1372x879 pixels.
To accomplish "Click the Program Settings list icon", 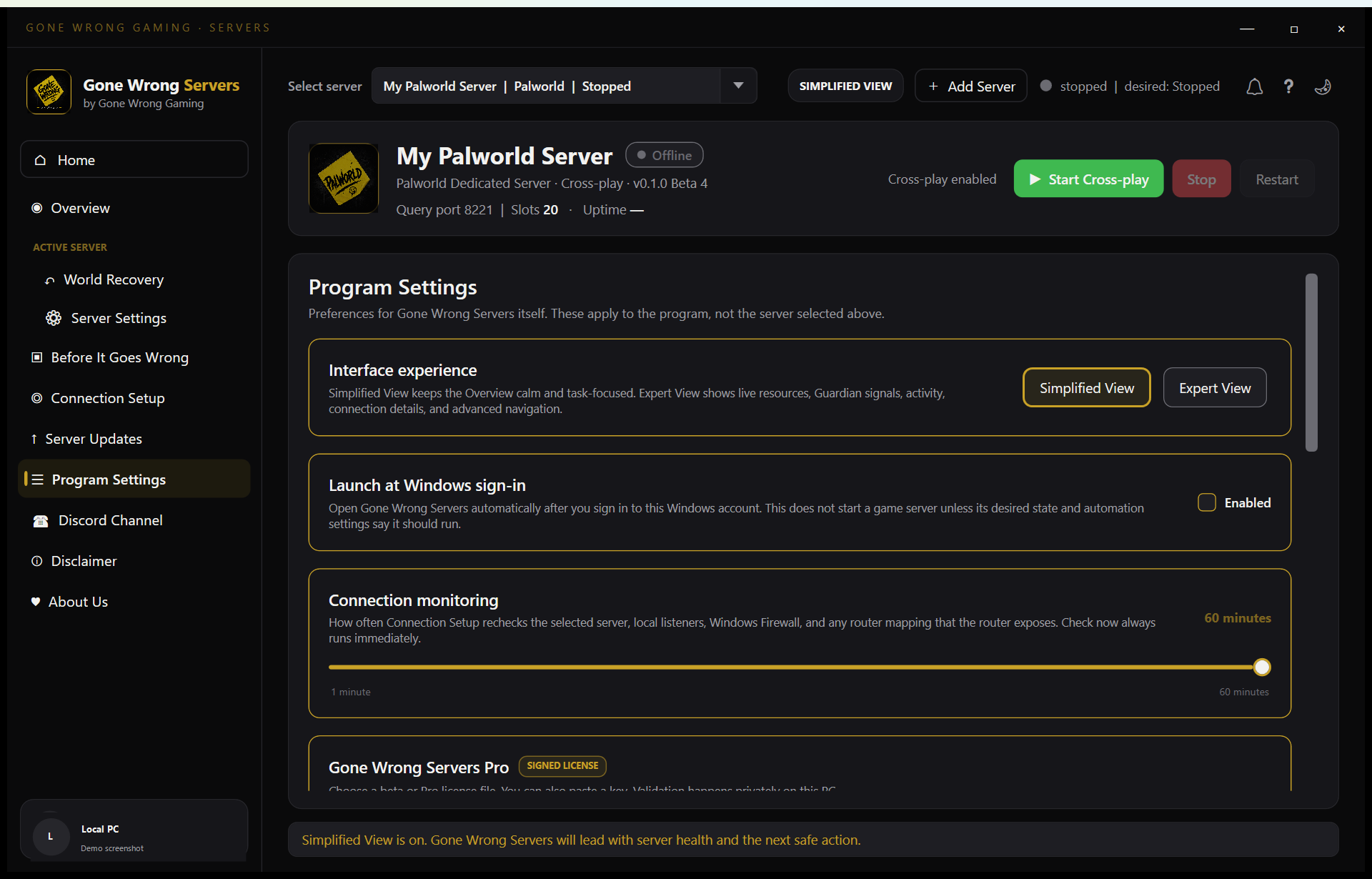I will [x=38, y=480].
